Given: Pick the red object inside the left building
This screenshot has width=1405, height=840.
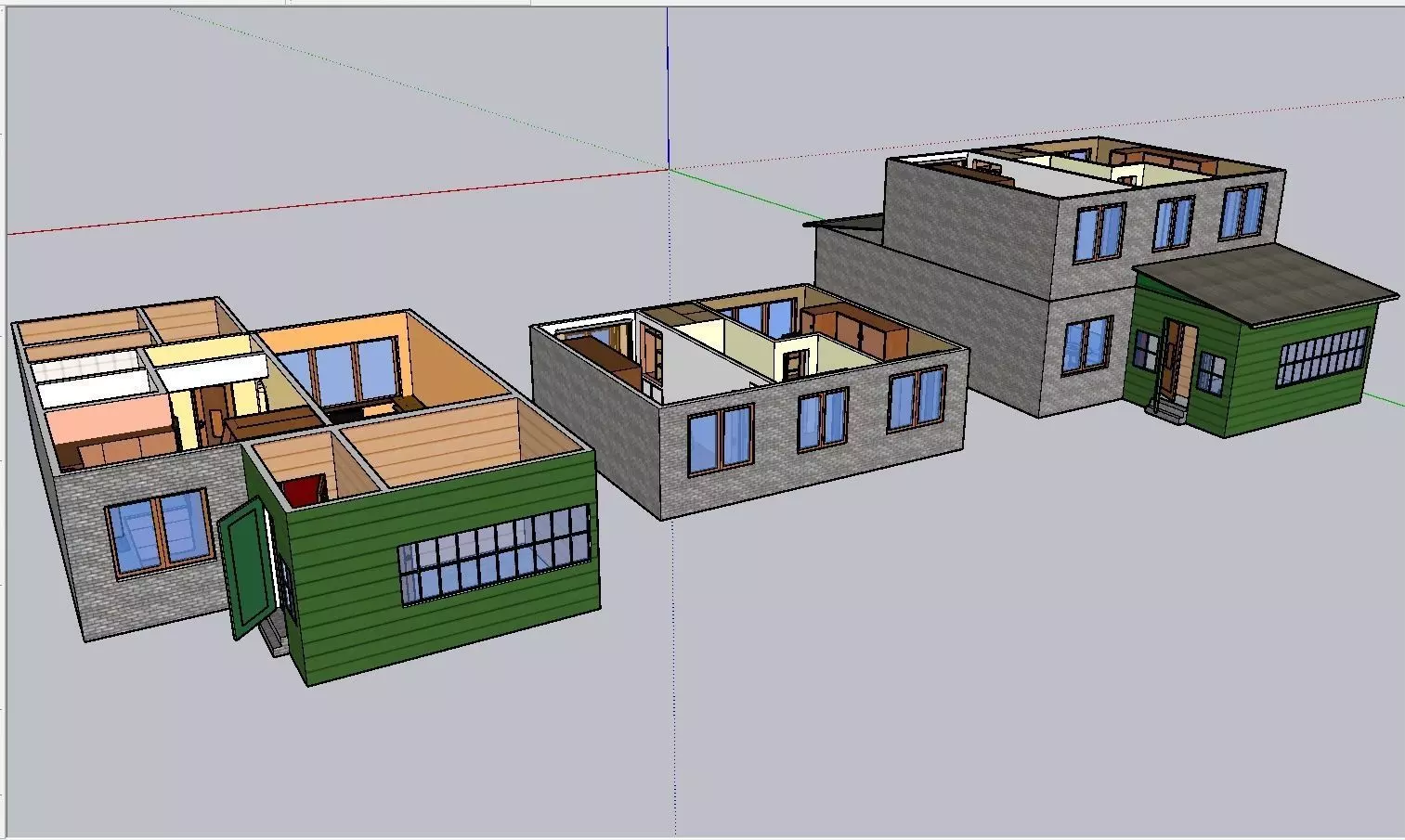Looking at the screenshot, I should tap(303, 489).
